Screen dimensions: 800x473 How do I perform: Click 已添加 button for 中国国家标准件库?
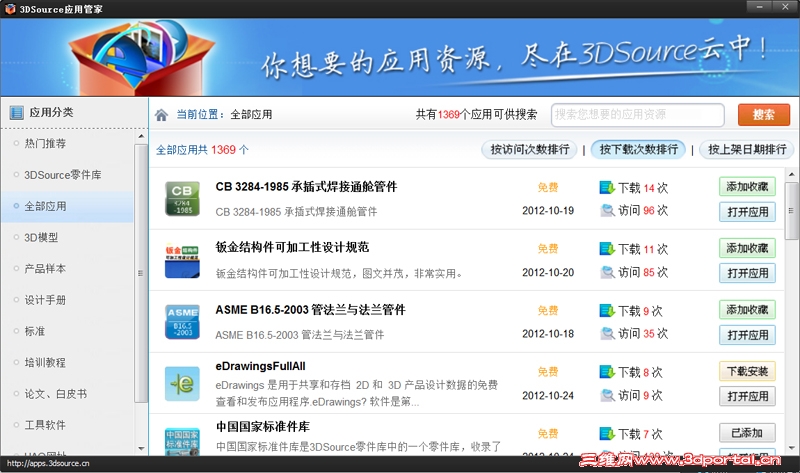pyautogui.click(x=747, y=433)
